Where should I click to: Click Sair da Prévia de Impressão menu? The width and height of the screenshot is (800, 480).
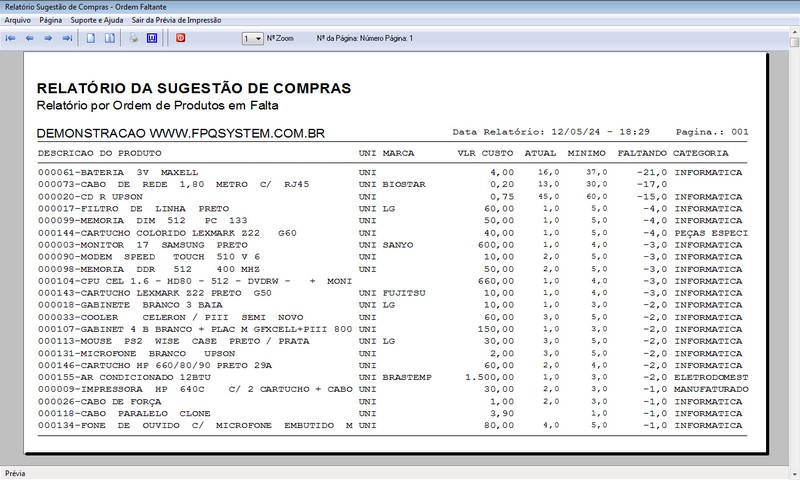pyautogui.click(x=177, y=20)
